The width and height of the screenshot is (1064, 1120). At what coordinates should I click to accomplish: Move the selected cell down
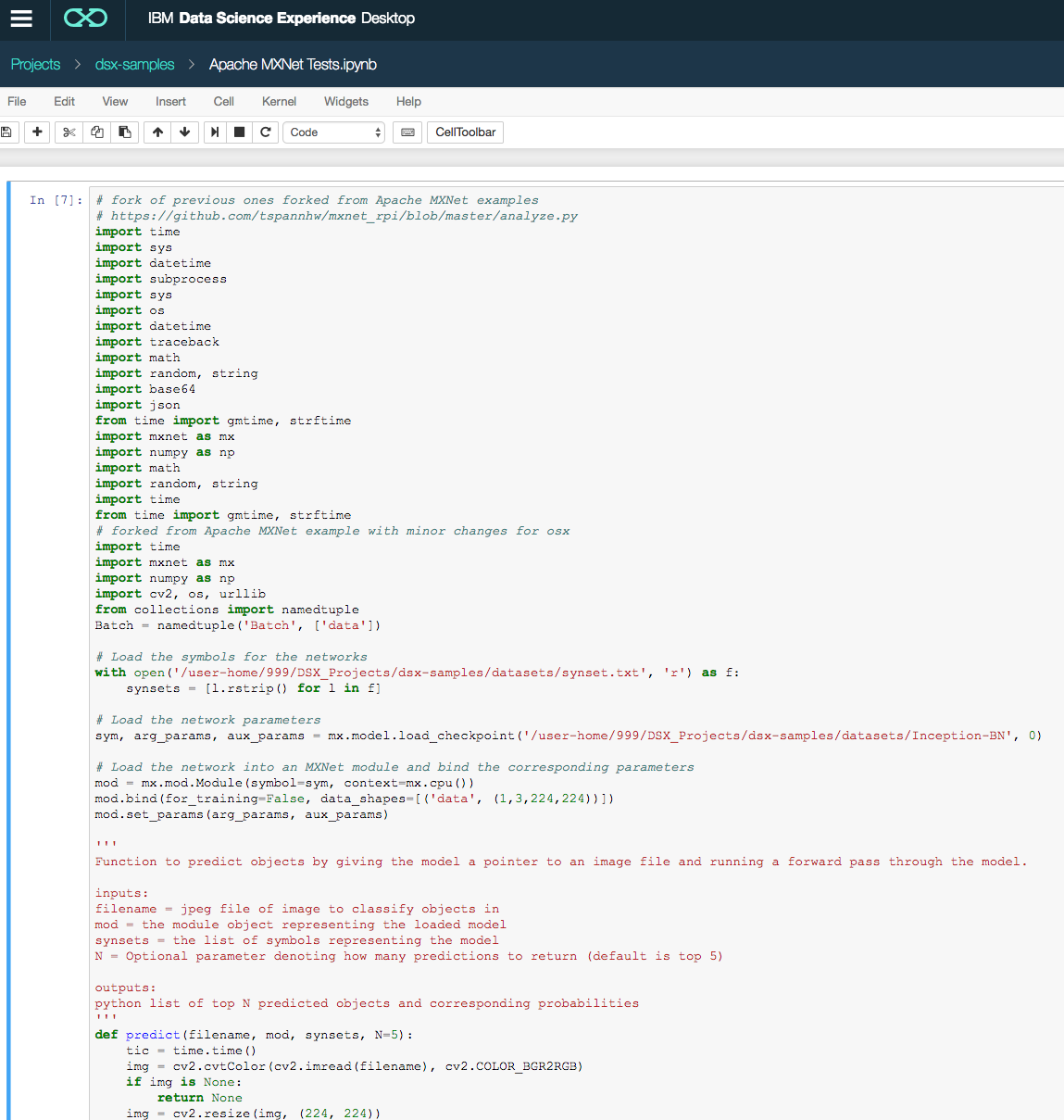[185, 132]
